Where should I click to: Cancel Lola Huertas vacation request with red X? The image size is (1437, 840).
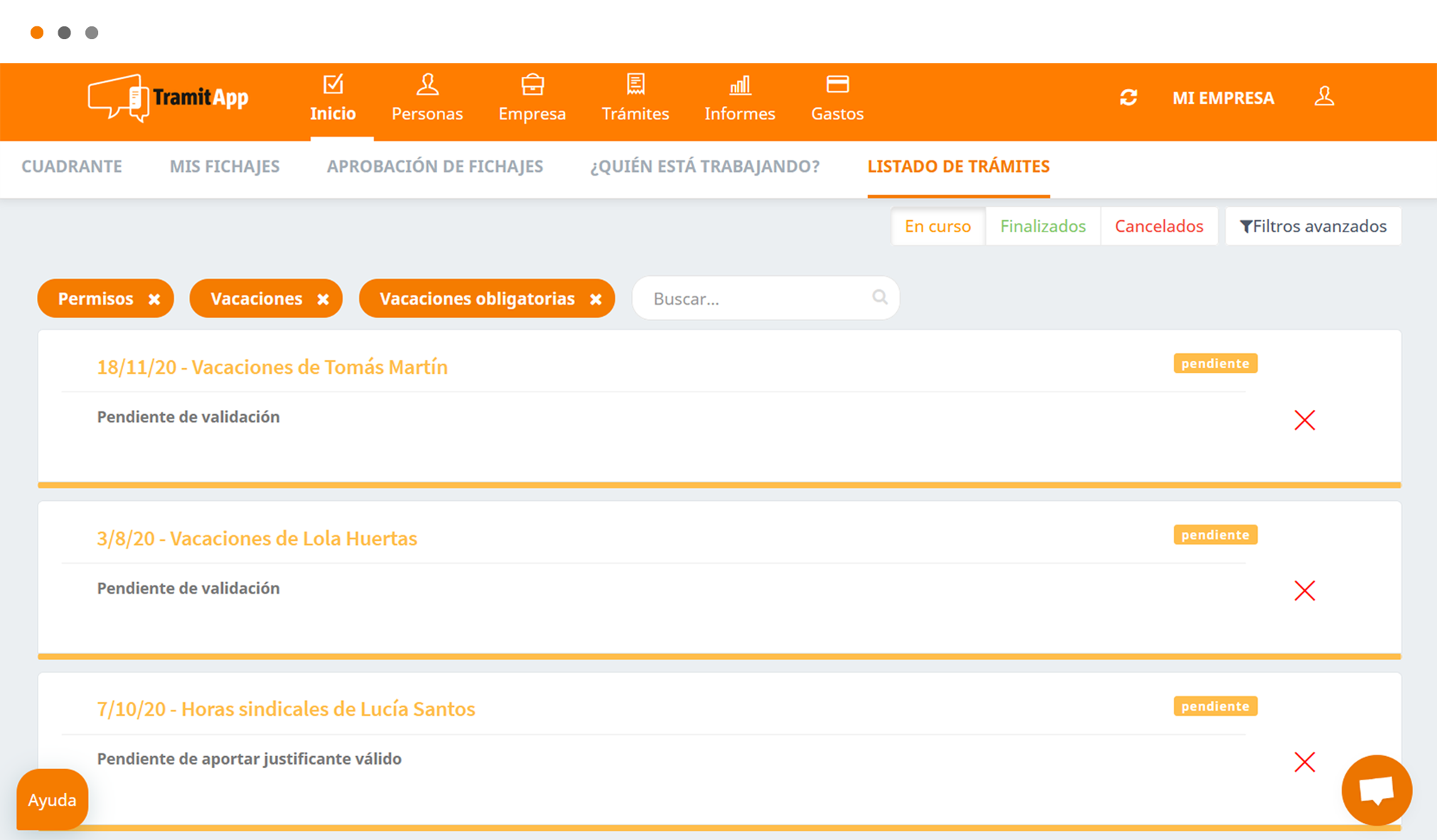click(1305, 591)
